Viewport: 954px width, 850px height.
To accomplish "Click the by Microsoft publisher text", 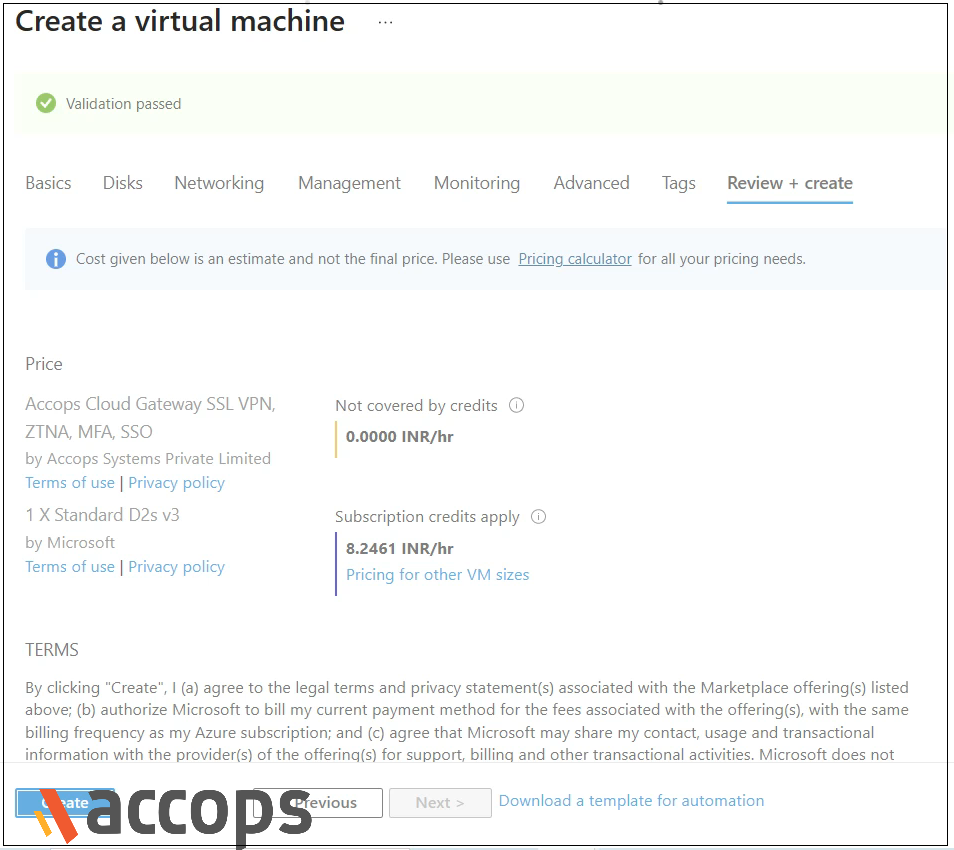I will [70, 543].
